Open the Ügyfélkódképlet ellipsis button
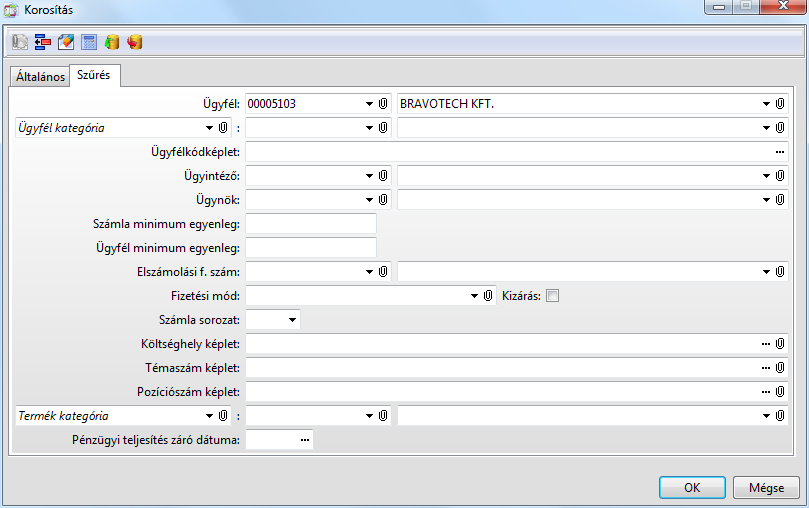Screen dimensions: 809x508 pos(780,152)
